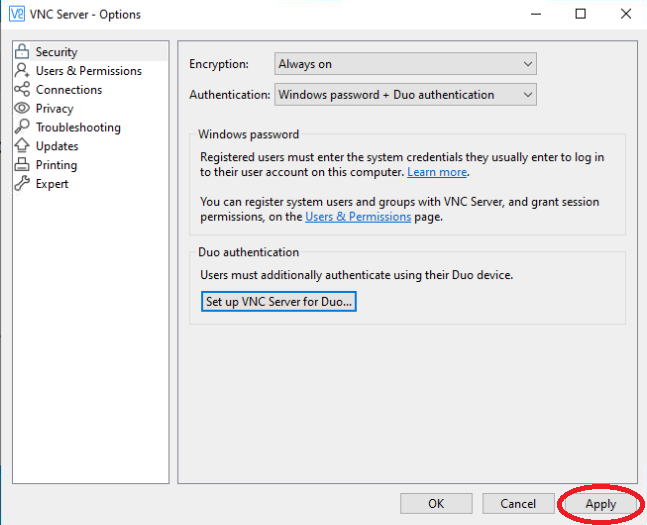Close the VNC Server Options window
The width and height of the screenshot is (647, 525).
(x=626, y=14)
